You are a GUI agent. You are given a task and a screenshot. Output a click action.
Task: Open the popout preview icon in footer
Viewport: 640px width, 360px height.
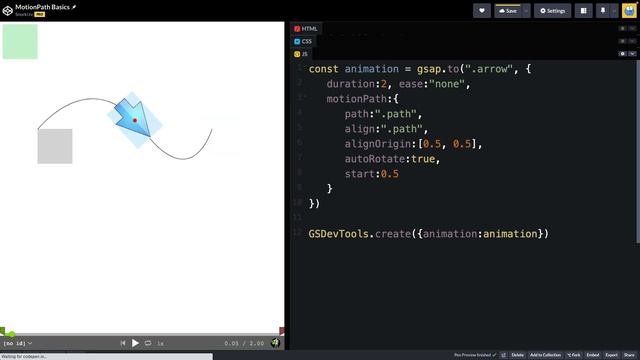pyautogui.click(x=503, y=355)
